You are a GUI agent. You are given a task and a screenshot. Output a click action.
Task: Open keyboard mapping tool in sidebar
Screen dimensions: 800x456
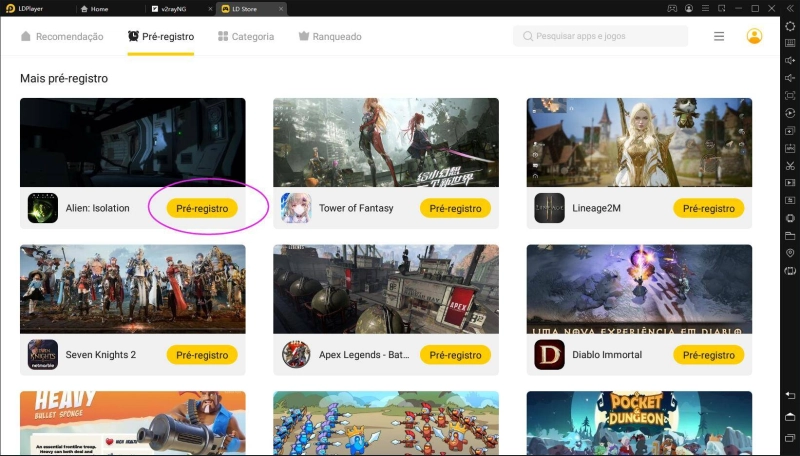pyautogui.click(x=790, y=43)
